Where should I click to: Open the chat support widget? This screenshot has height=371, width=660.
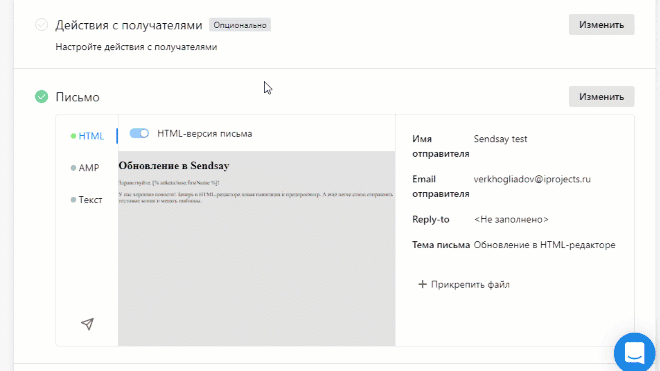coord(634,352)
